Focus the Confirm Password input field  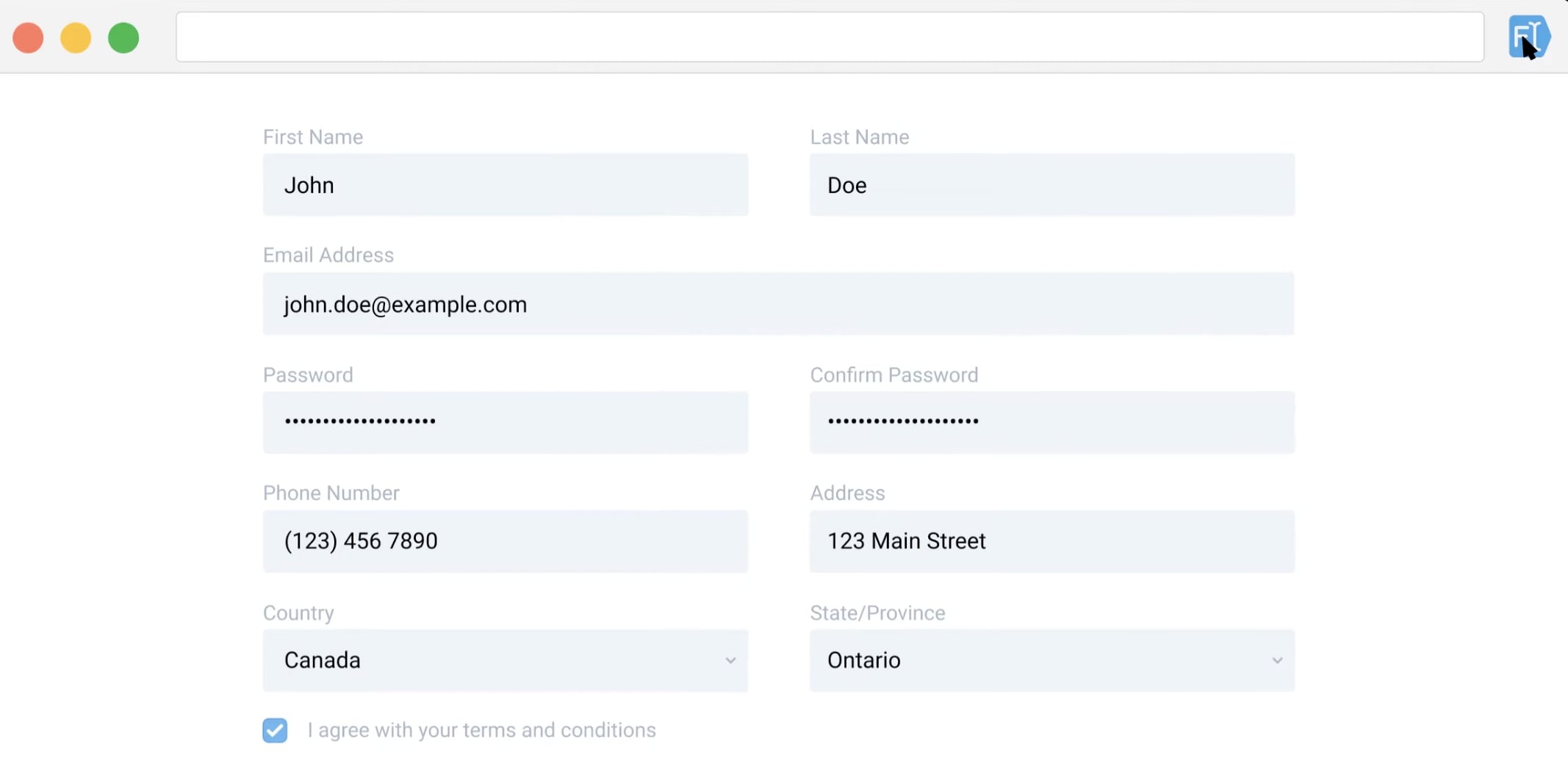[x=1051, y=422]
